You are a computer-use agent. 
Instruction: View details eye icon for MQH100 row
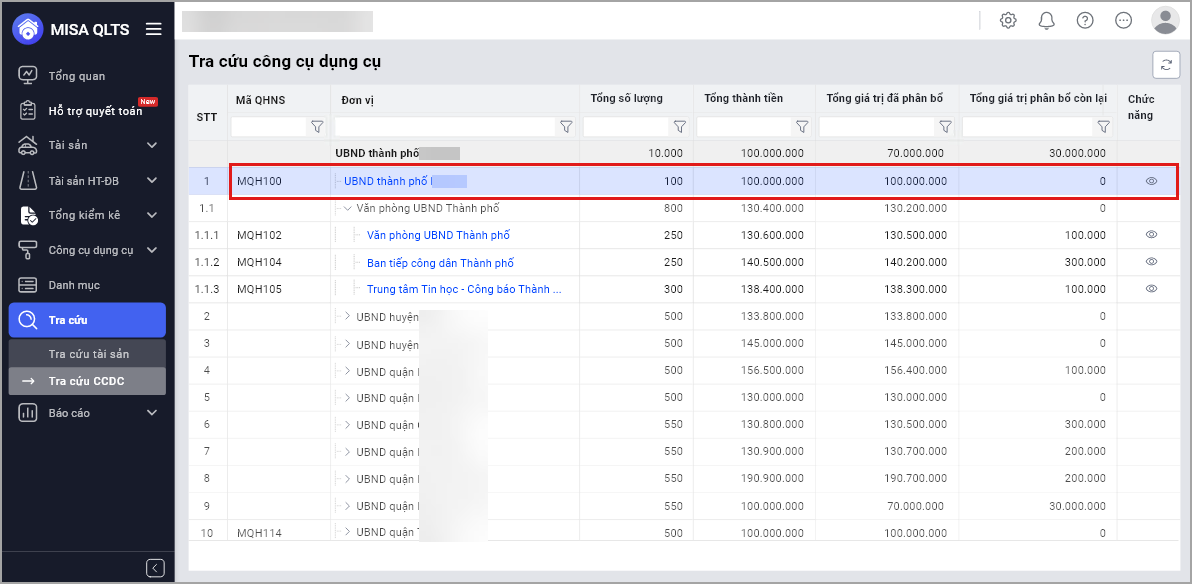(x=1151, y=181)
